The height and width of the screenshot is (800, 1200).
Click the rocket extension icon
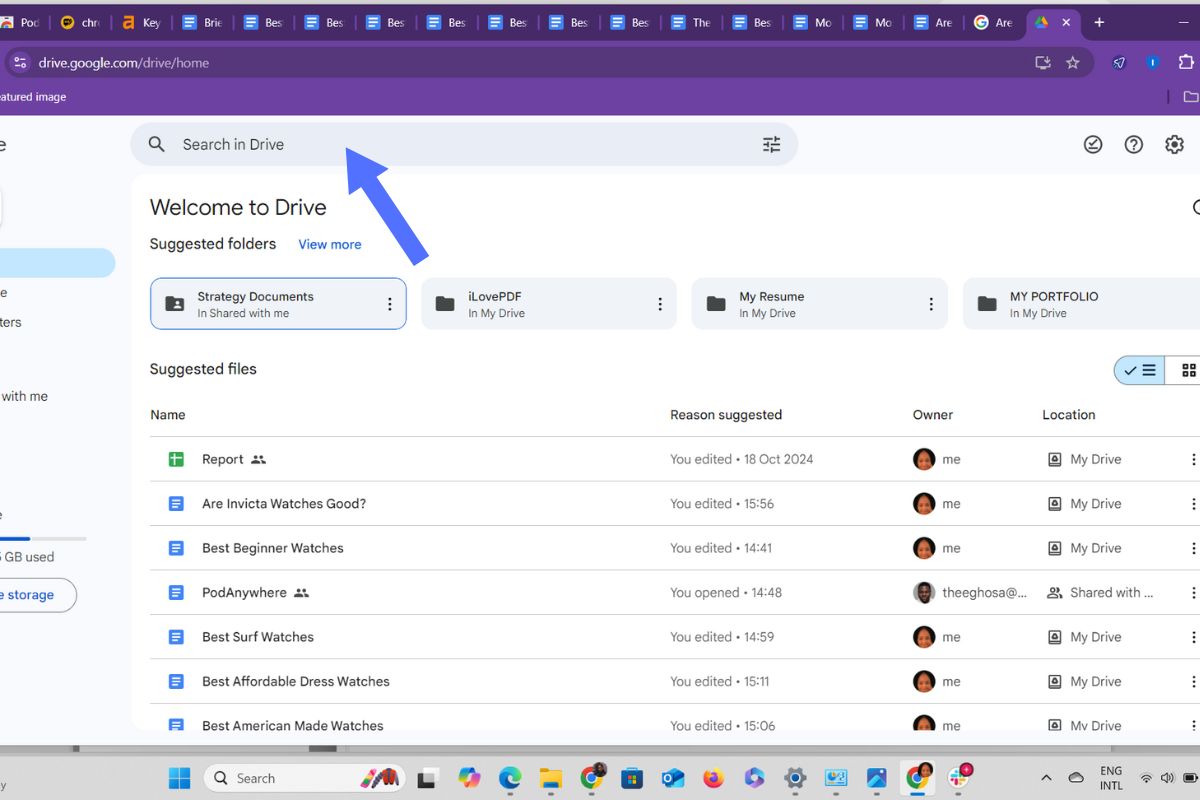click(1119, 62)
